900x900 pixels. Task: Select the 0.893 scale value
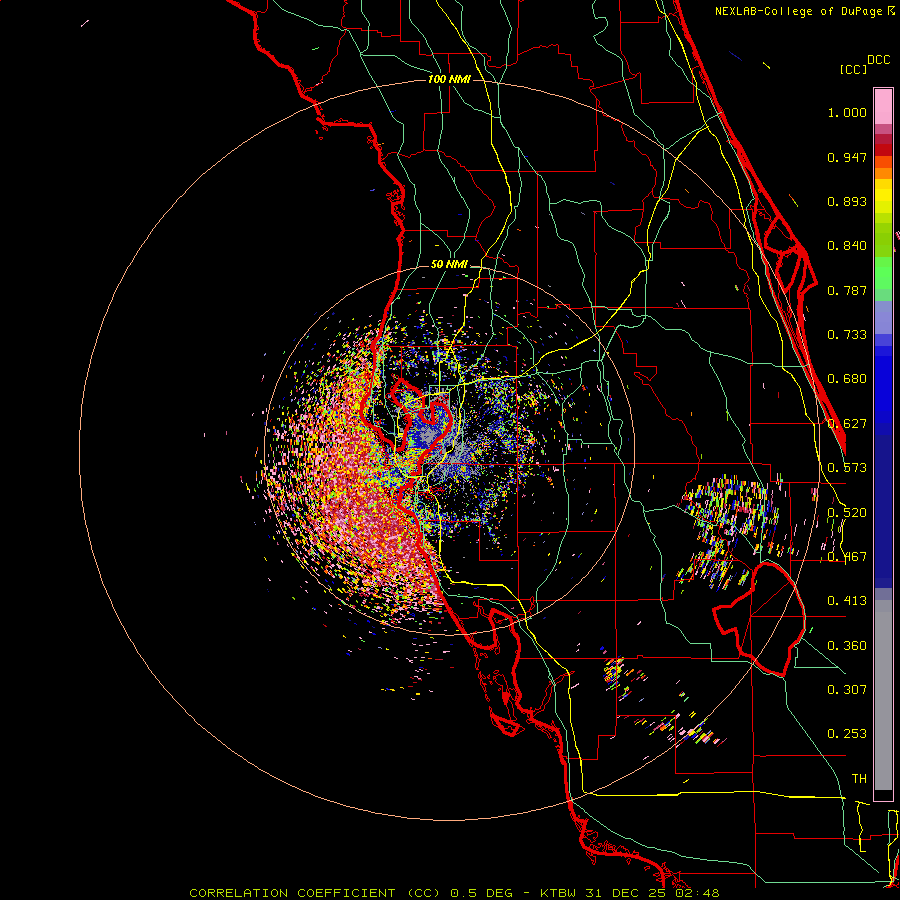[x=847, y=201]
